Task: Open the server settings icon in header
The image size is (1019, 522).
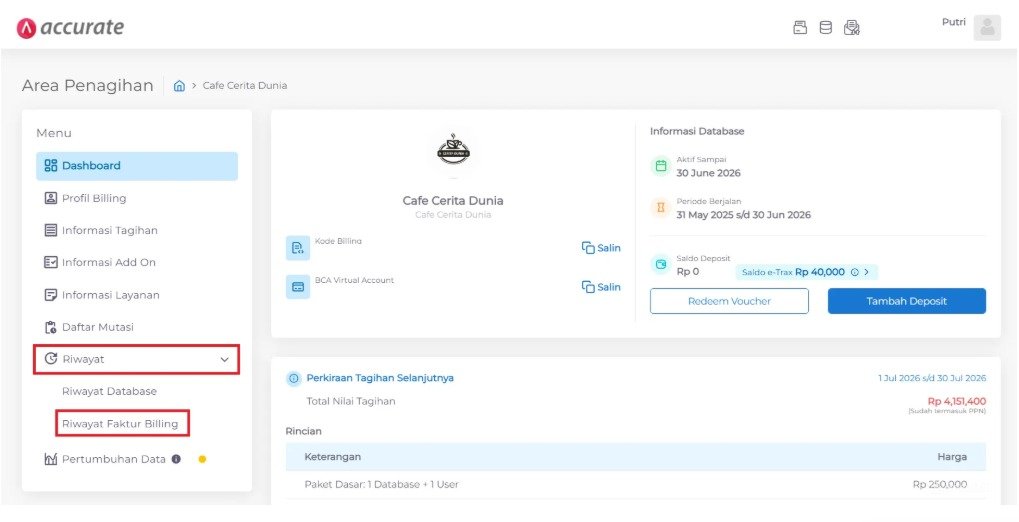Action: [851, 27]
